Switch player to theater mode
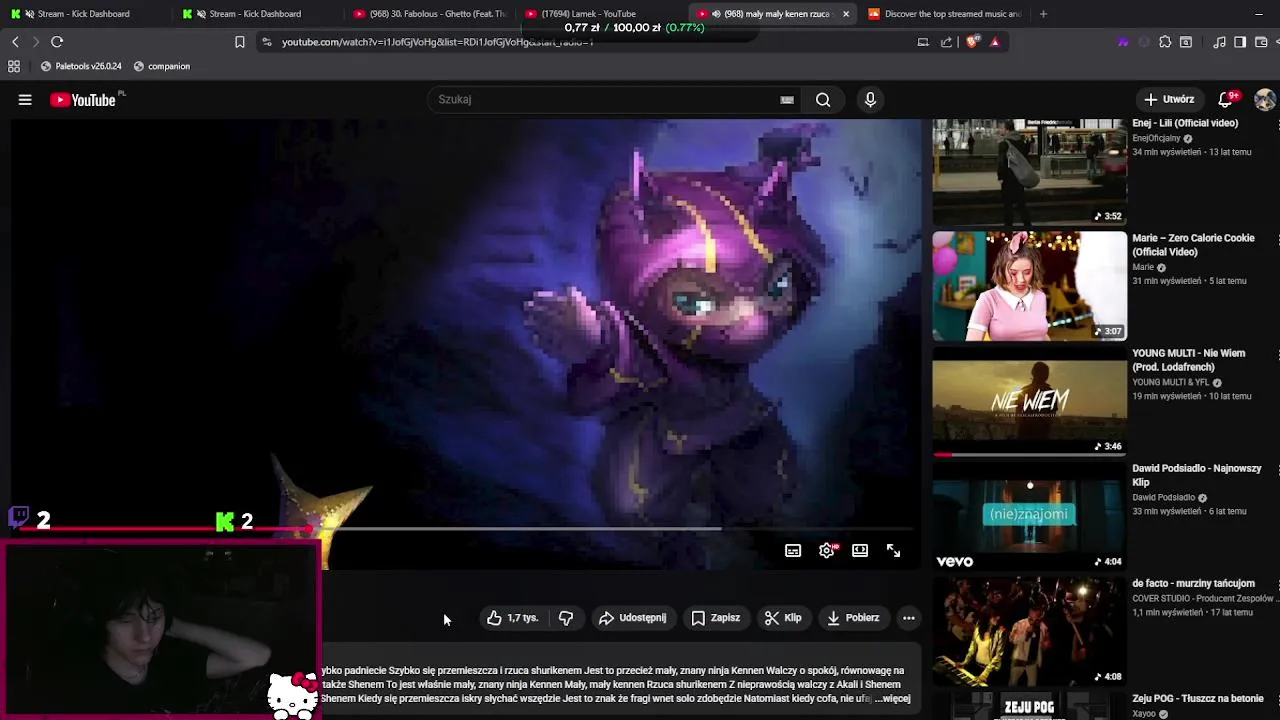The width and height of the screenshot is (1280, 720). [x=860, y=550]
